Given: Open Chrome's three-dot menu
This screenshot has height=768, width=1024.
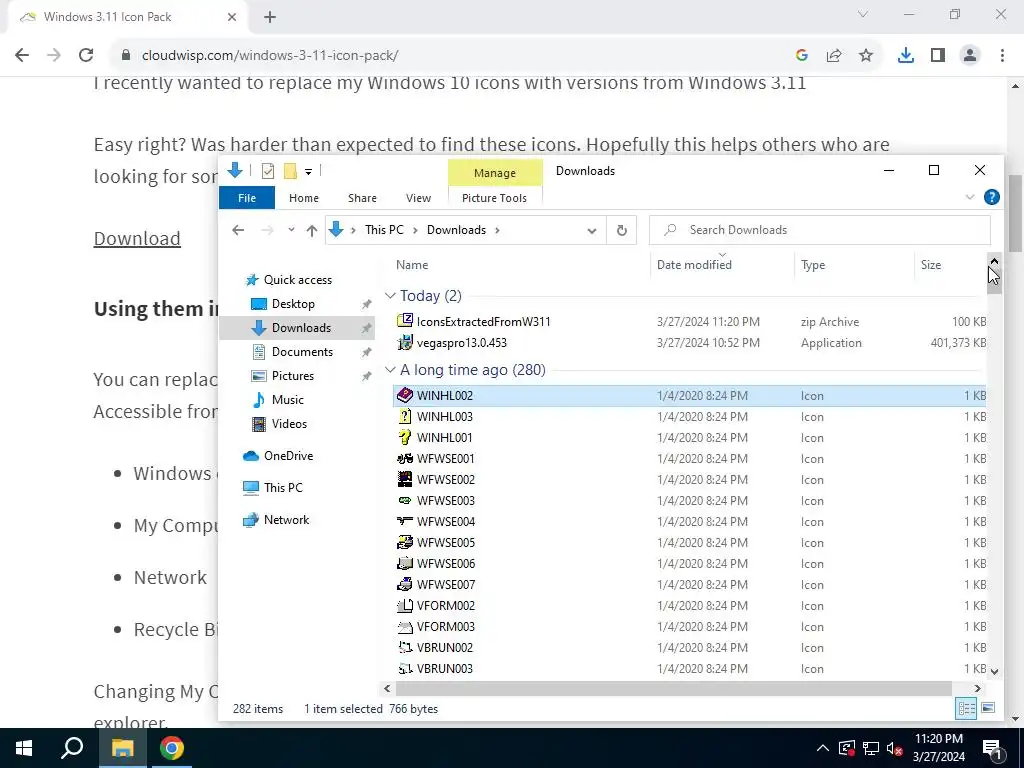Looking at the screenshot, I should [1002, 56].
